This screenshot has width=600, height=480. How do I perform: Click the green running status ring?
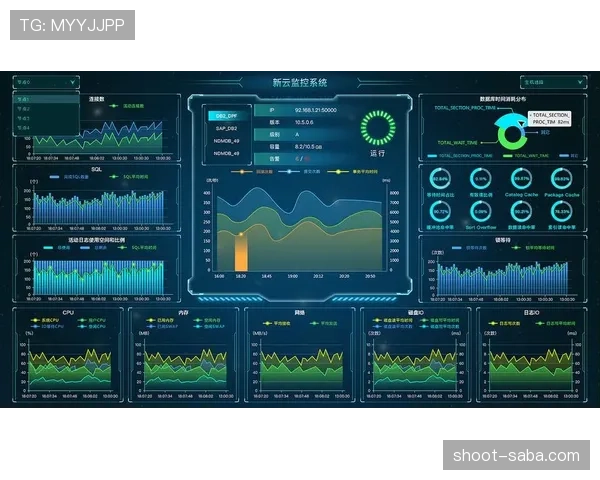(378, 128)
